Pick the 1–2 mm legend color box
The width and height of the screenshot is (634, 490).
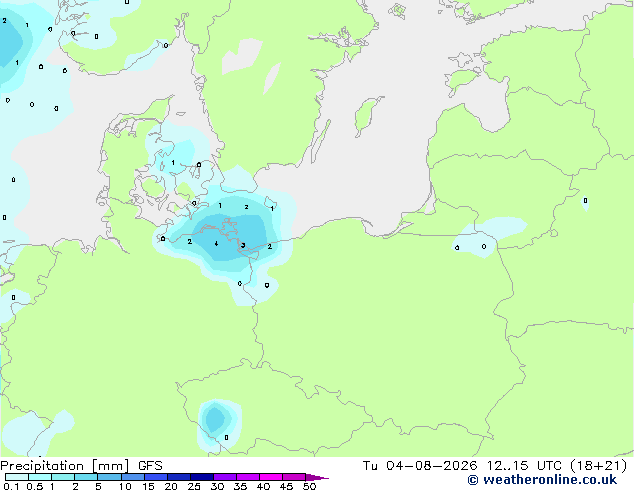63,477
